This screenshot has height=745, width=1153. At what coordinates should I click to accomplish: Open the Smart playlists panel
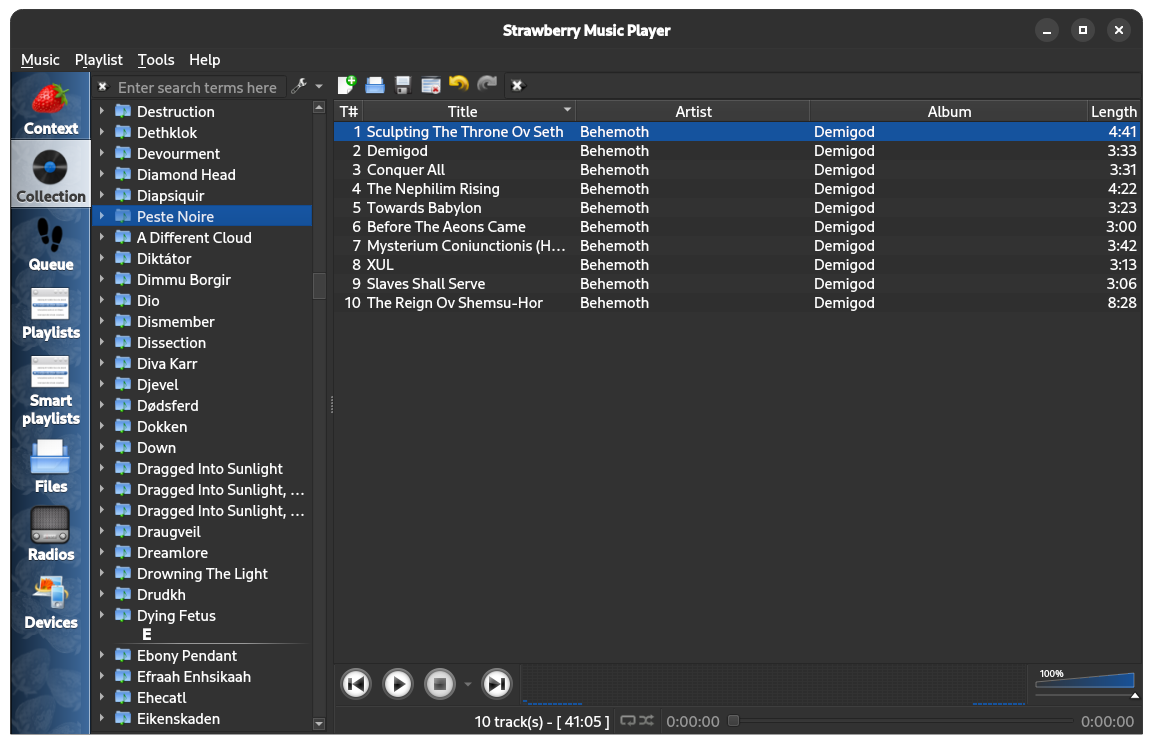point(51,390)
